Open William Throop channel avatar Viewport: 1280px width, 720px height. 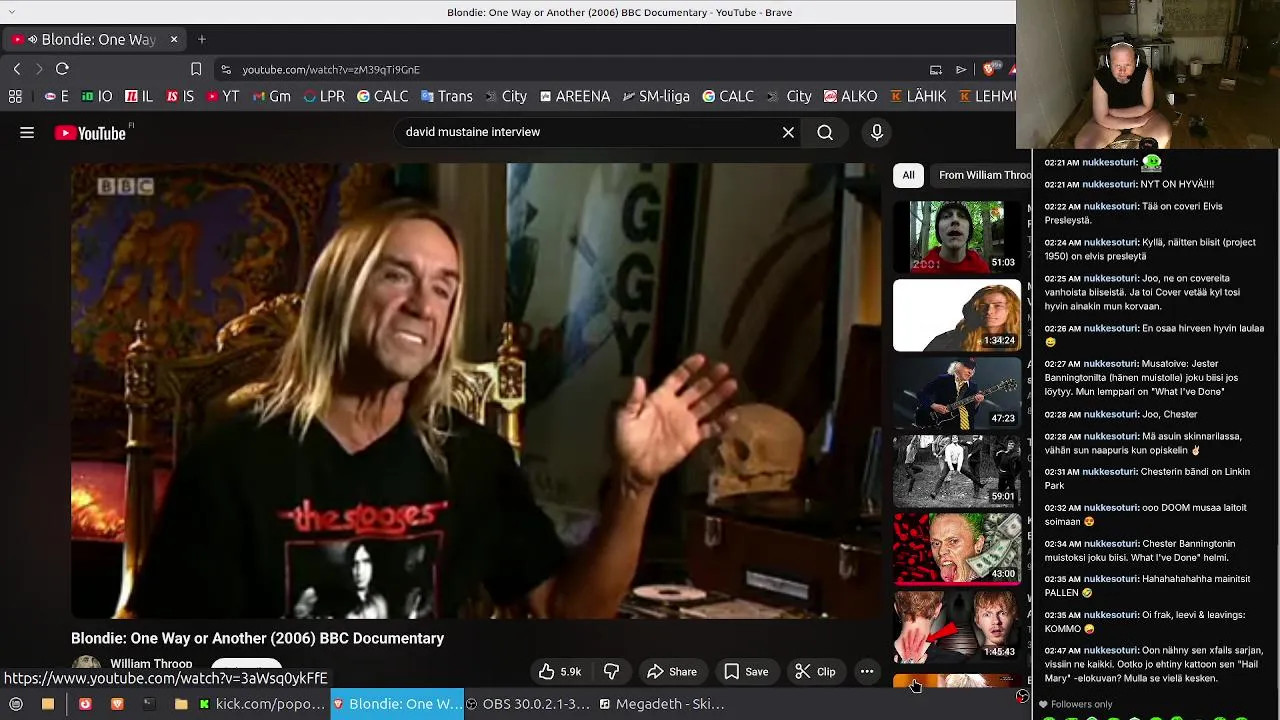point(86,664)
